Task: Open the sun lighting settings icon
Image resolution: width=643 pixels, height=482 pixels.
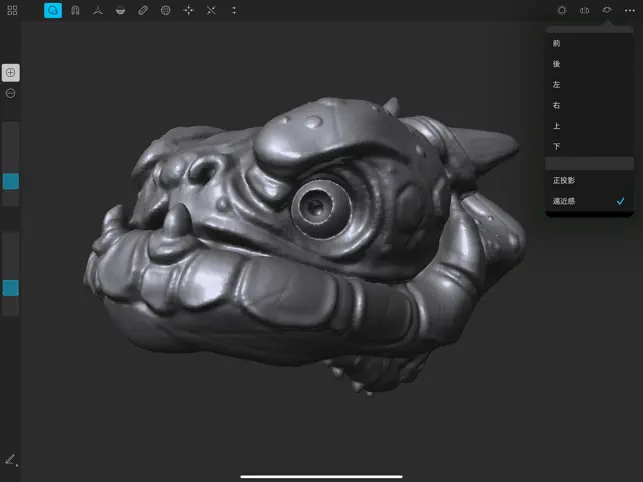Action: tap(562, 10)
